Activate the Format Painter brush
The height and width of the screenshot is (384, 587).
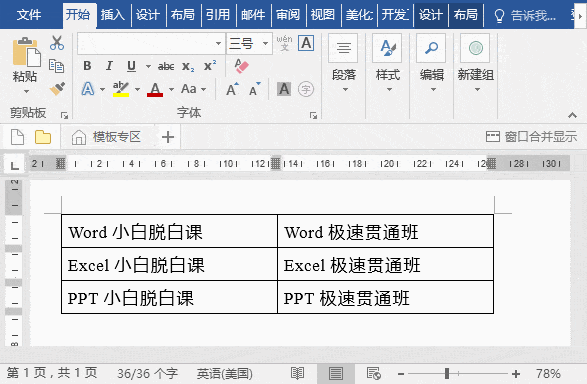coord(57,89)
